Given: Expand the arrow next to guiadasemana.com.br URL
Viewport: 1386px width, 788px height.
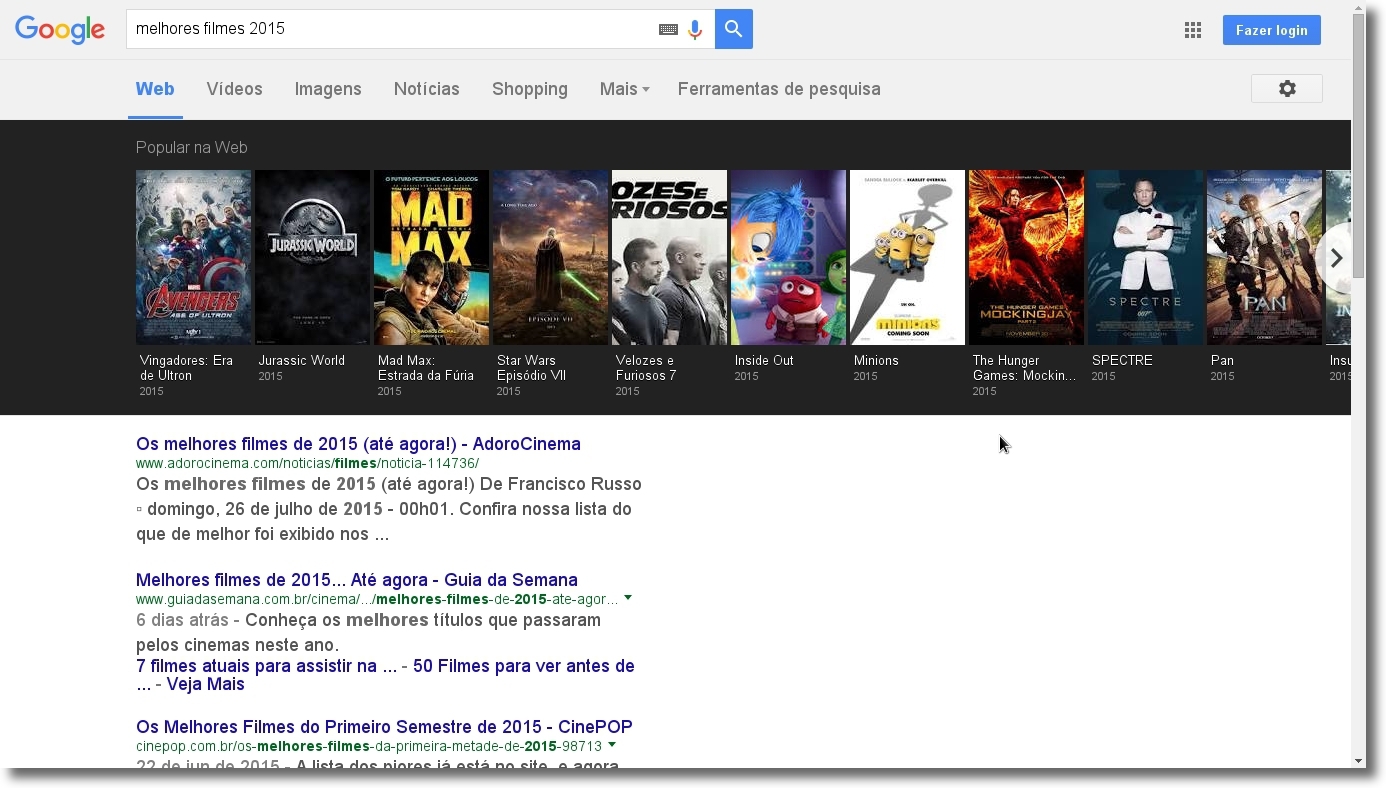Looking at the screenshot, I should coord(628,598).
